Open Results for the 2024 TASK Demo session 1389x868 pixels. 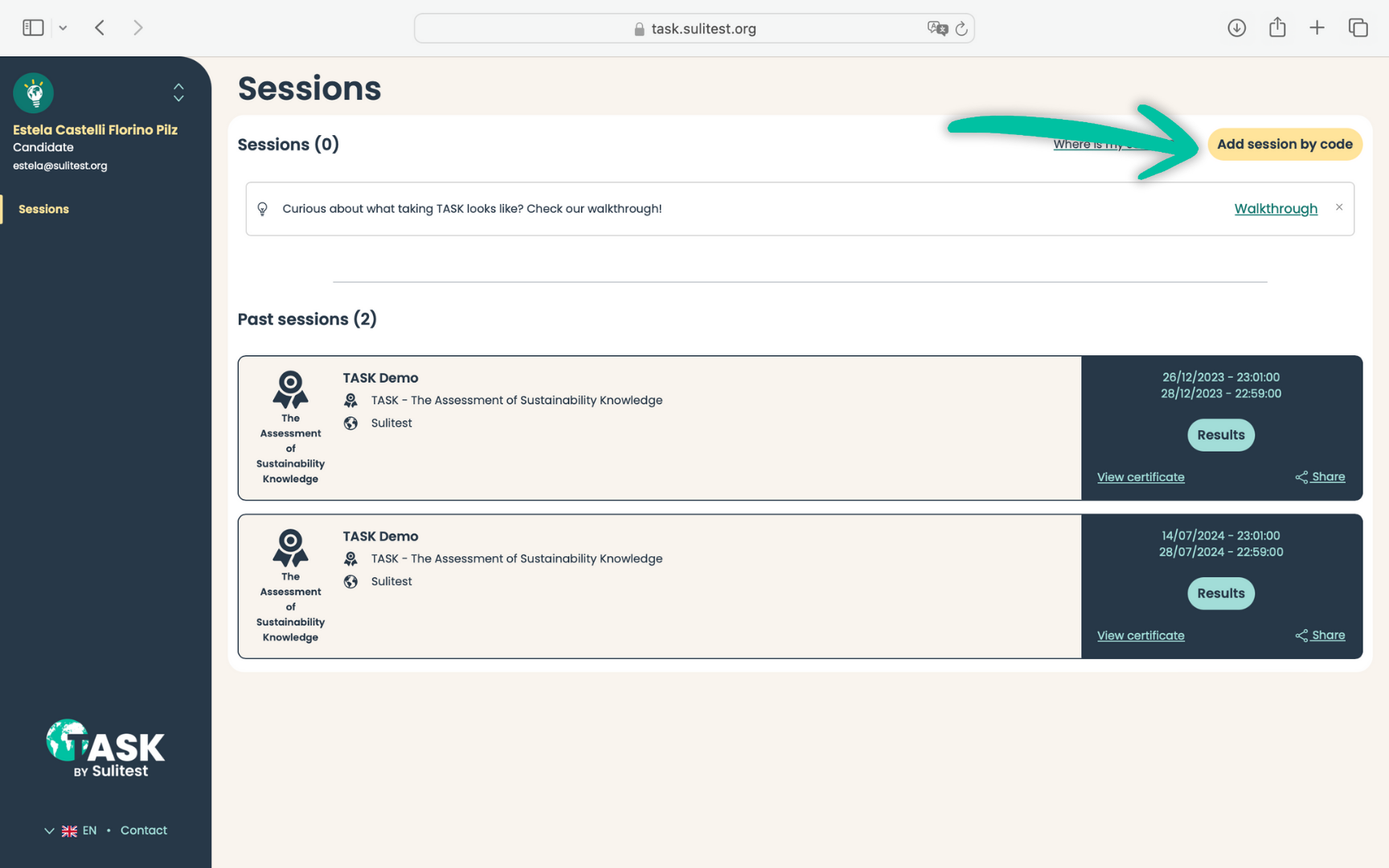click(x=1220, y=593)
